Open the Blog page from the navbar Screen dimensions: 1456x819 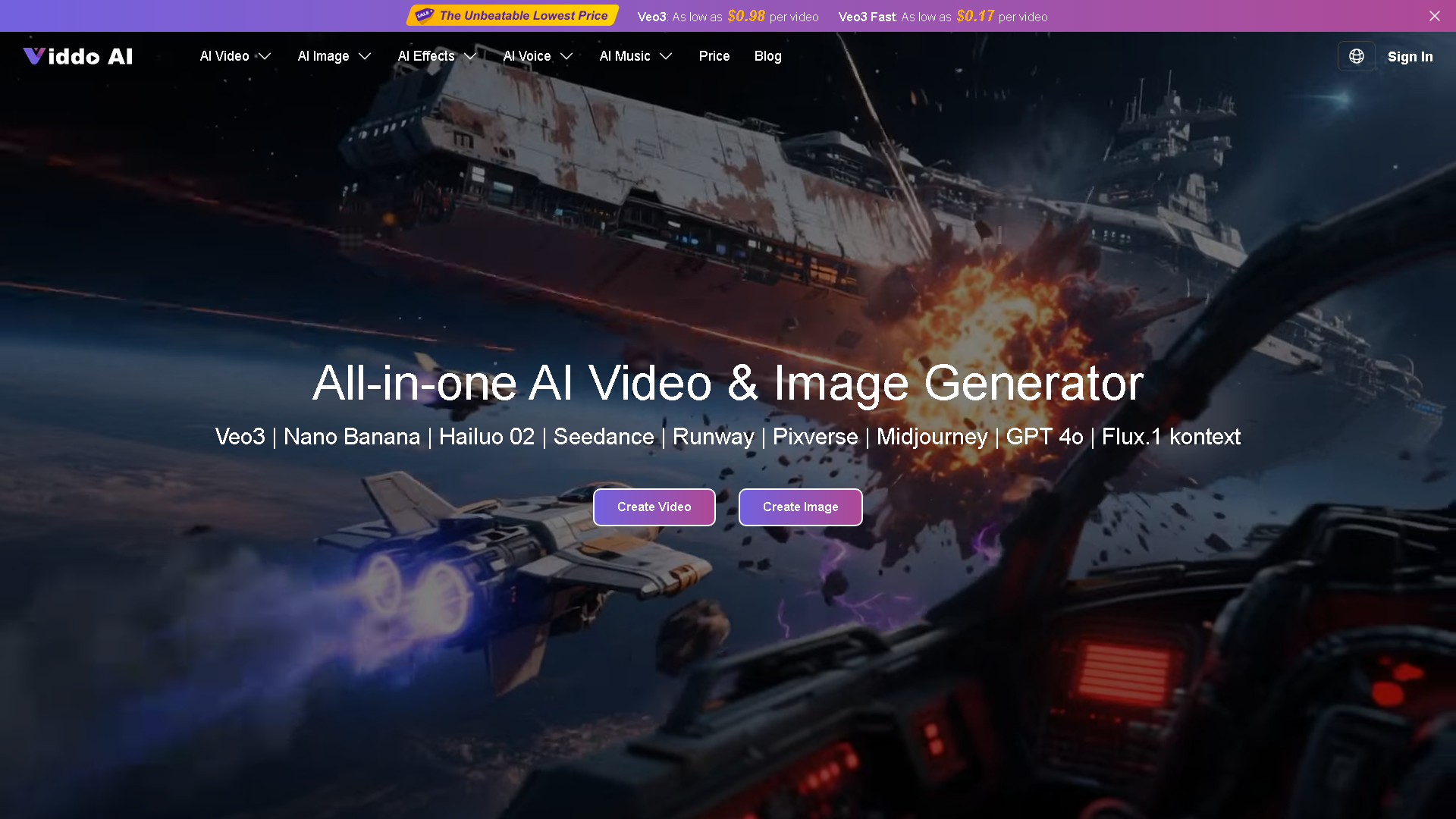(x=767, y=56)
